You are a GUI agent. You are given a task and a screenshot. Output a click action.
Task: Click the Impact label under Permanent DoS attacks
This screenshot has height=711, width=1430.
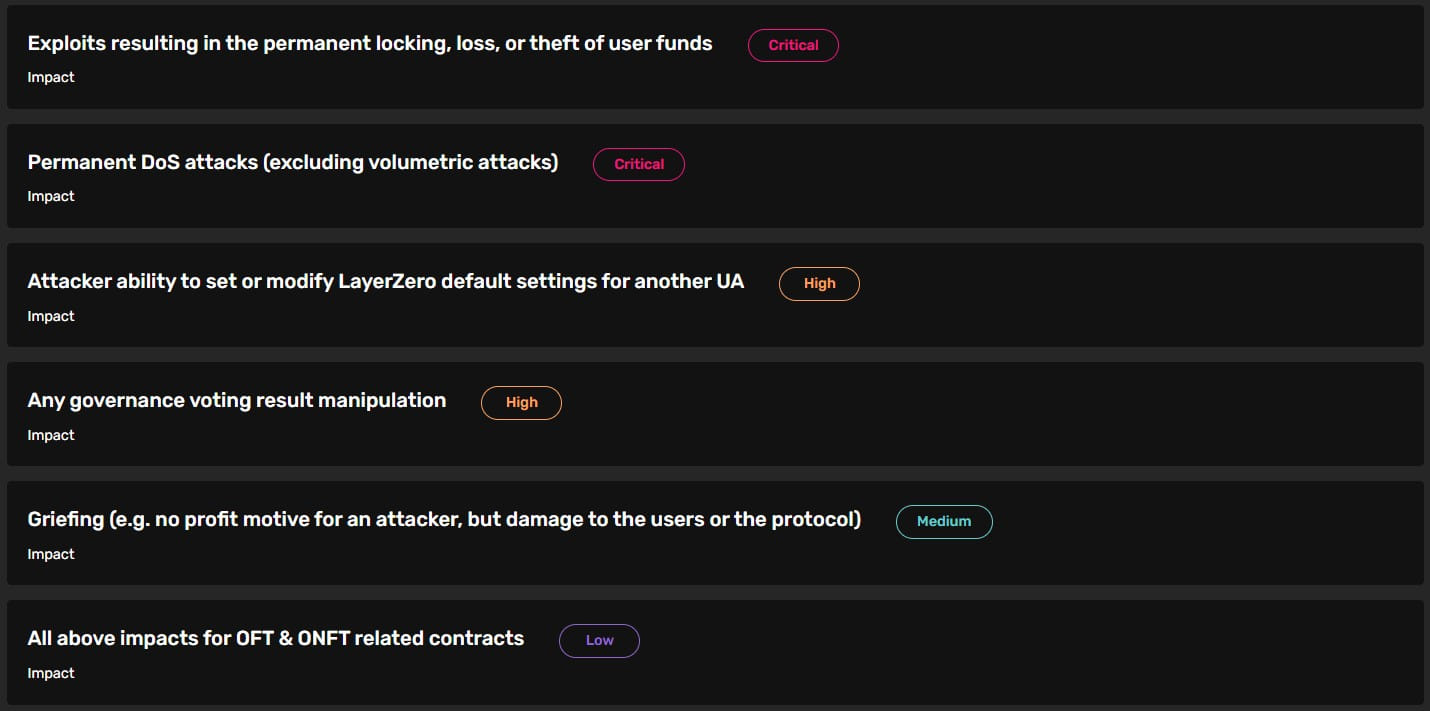[x=51, y=196]
